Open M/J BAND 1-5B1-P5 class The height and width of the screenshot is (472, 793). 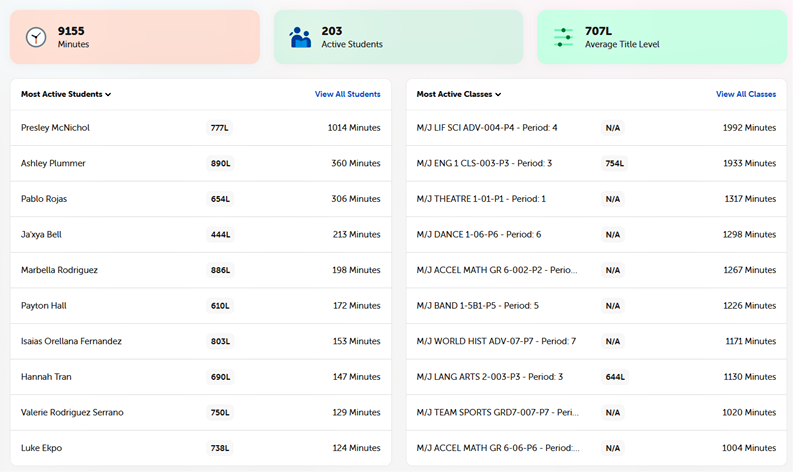(x=477, y=306)
